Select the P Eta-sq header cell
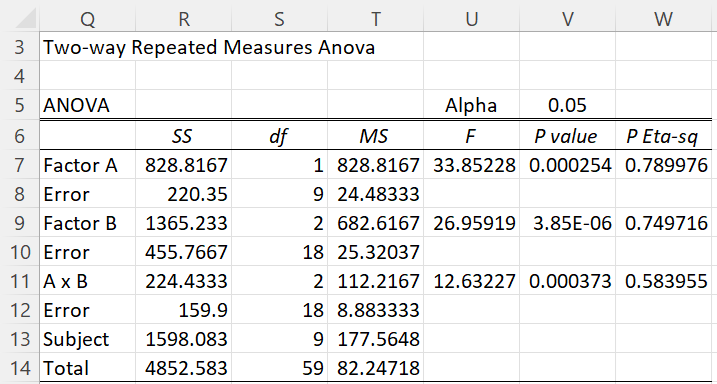 pos(663,136)
